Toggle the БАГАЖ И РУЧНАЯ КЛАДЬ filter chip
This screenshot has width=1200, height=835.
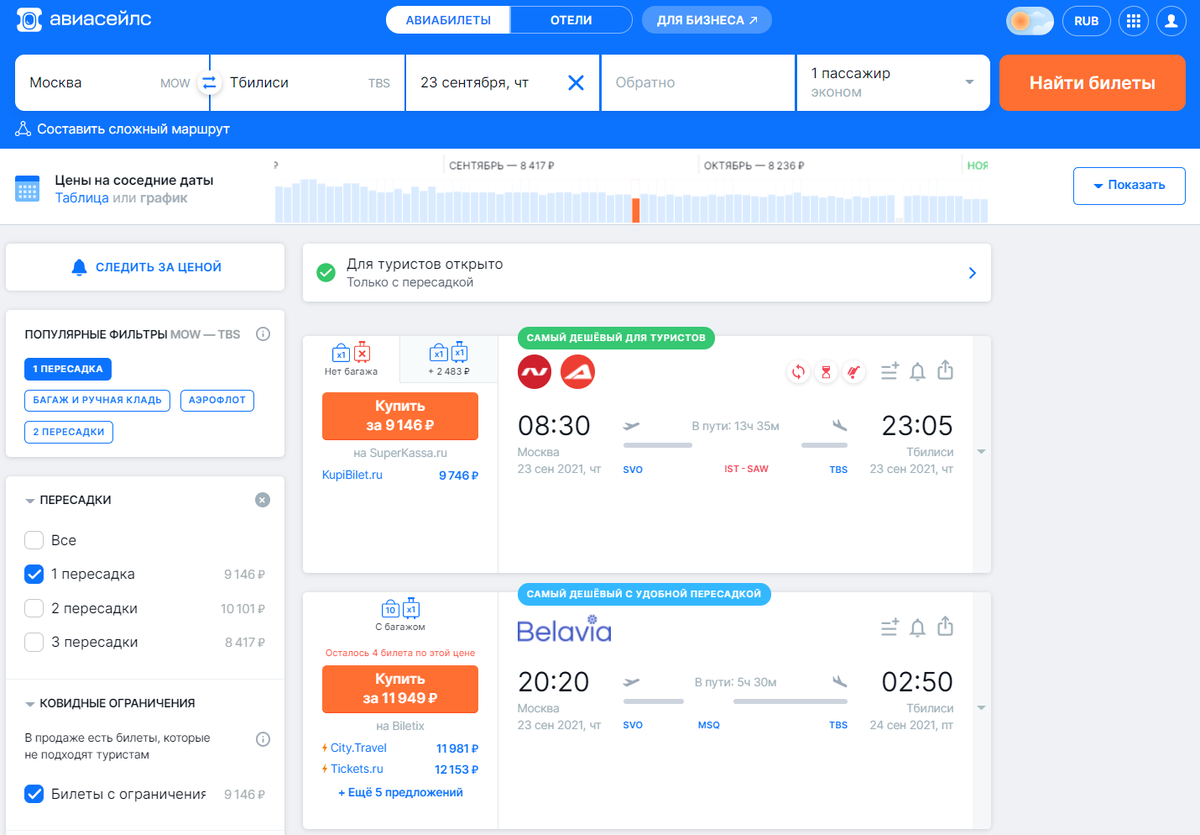point(97,401)
